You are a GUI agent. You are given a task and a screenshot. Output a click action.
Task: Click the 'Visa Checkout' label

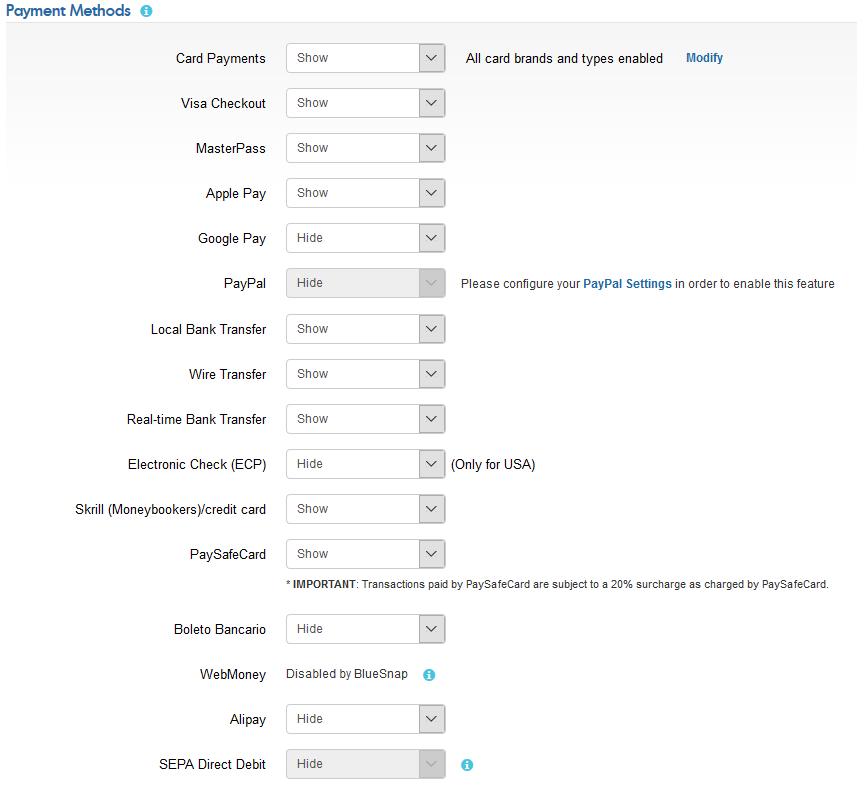[x=224, y=103]
